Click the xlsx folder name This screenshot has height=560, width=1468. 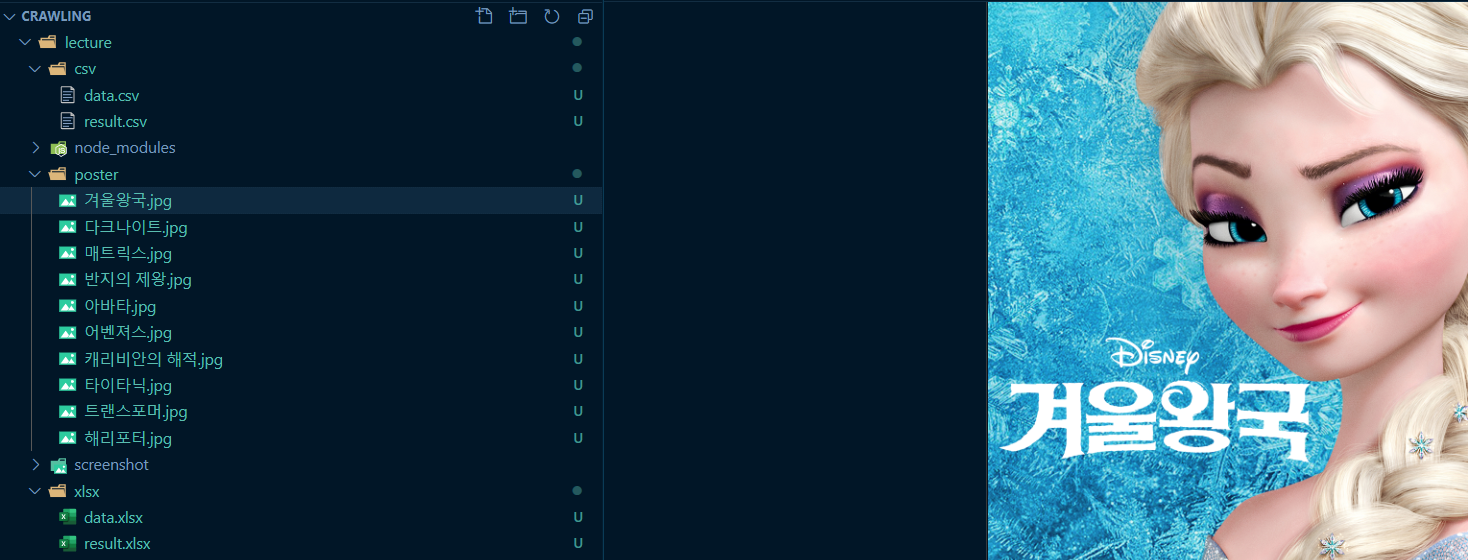[x=87, y=491]
